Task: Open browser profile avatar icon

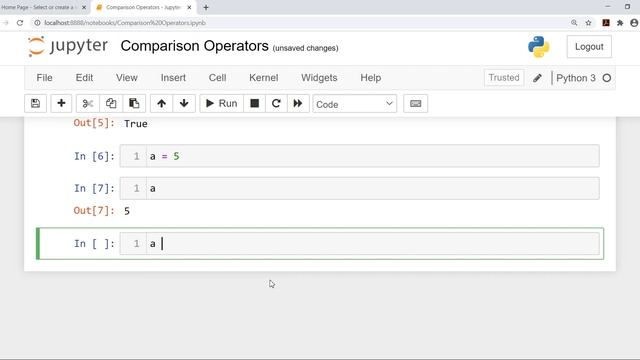Action: (634, 23)
